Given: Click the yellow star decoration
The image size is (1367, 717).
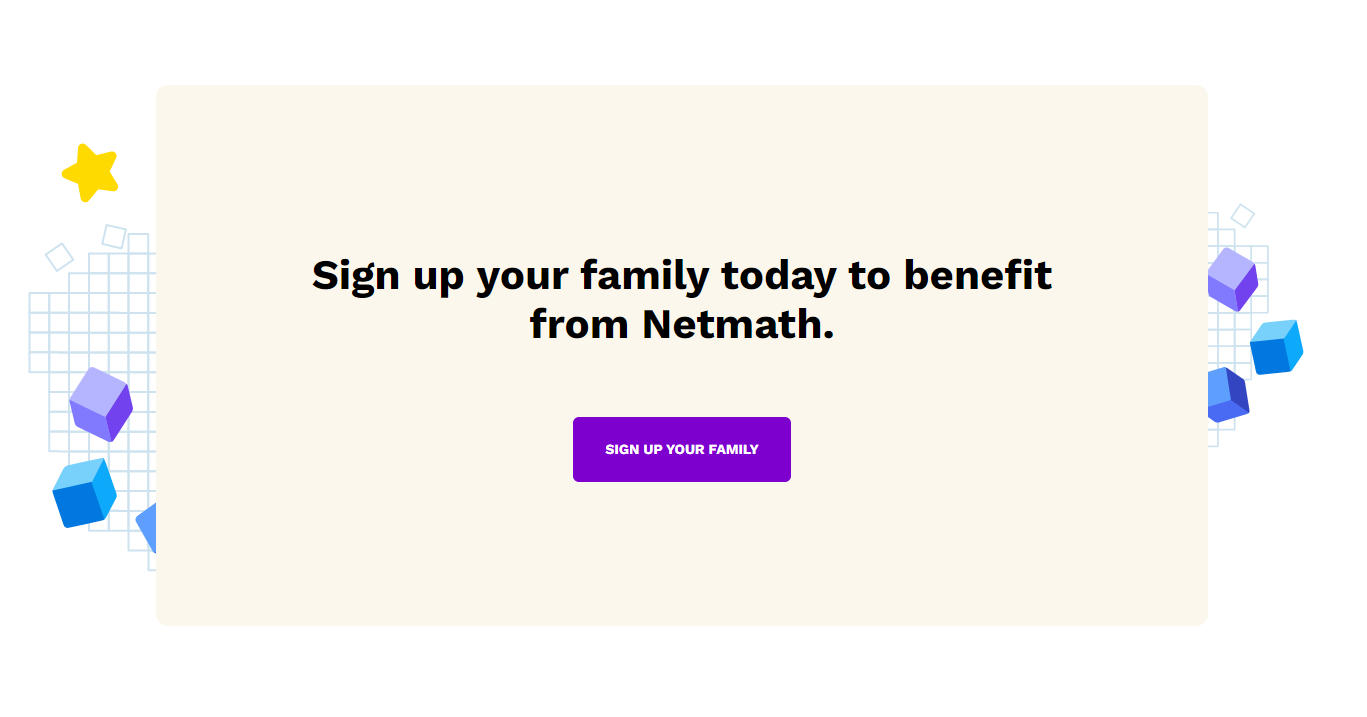Looking at the screenshot, I should coord(91,172).
